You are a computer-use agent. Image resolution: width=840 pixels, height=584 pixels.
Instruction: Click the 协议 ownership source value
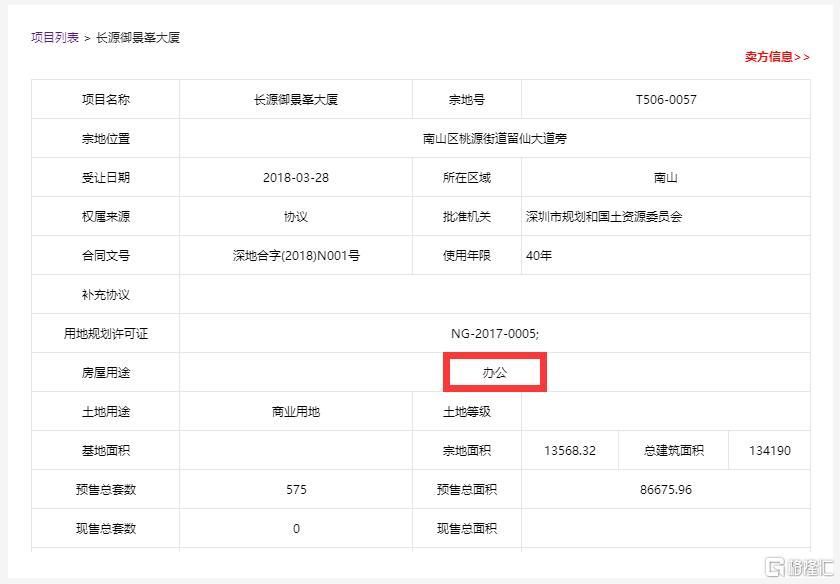[296, 217]
